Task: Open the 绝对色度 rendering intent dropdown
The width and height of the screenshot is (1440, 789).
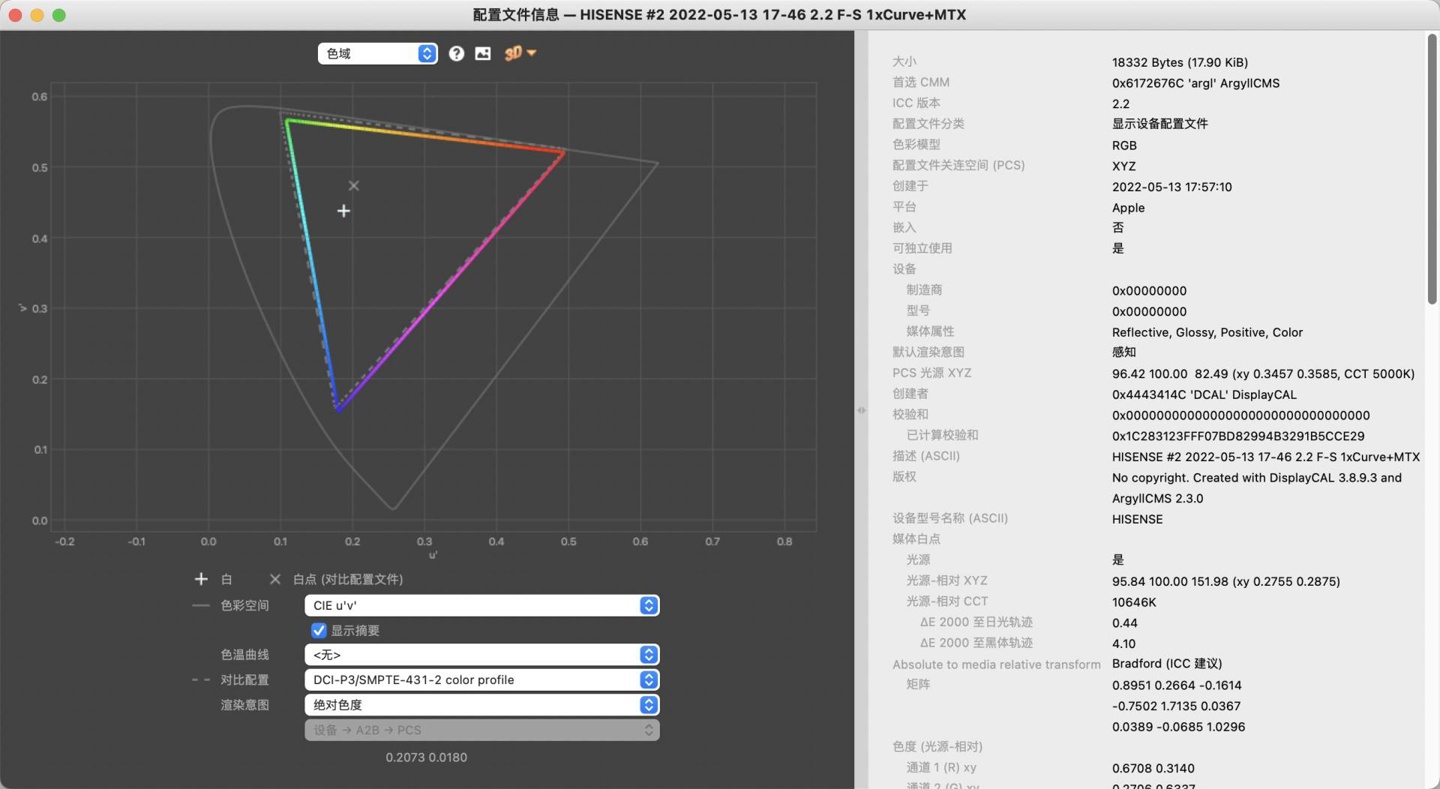Action: 481,705
